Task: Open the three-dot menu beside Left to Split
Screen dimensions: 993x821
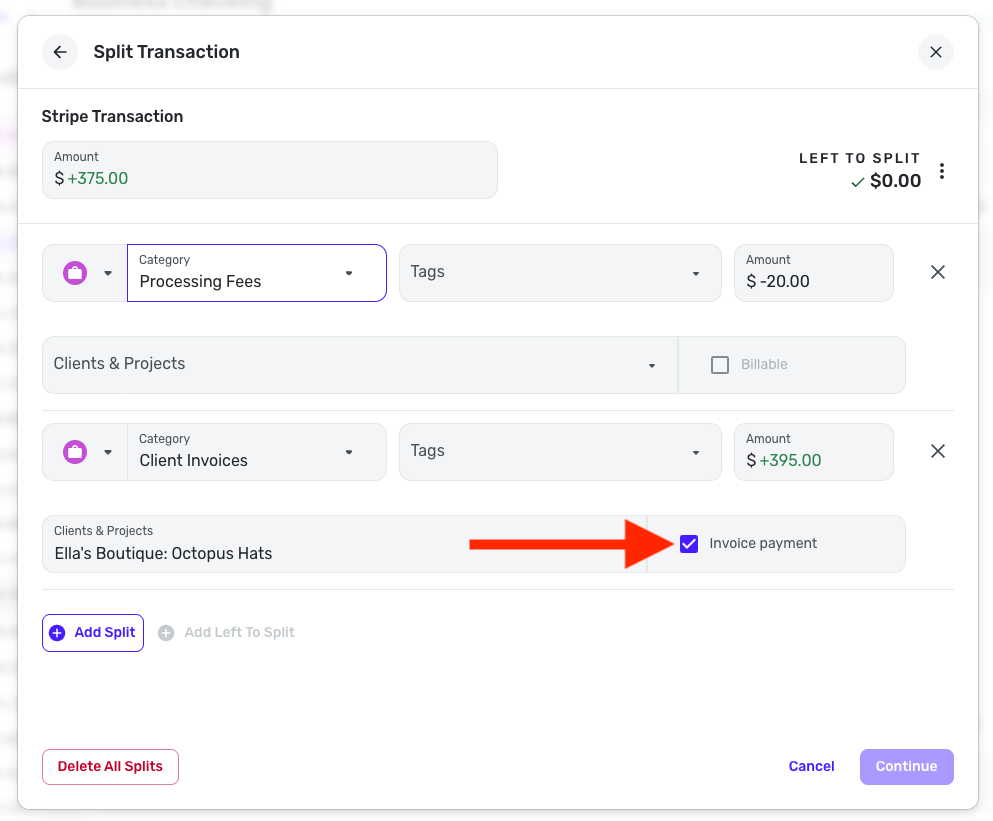Action: (942, 172)
